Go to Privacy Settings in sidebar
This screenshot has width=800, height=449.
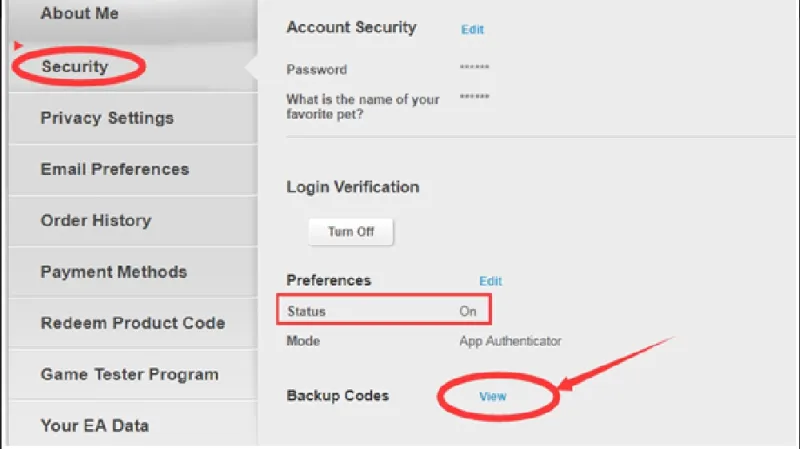pos(107,118)
